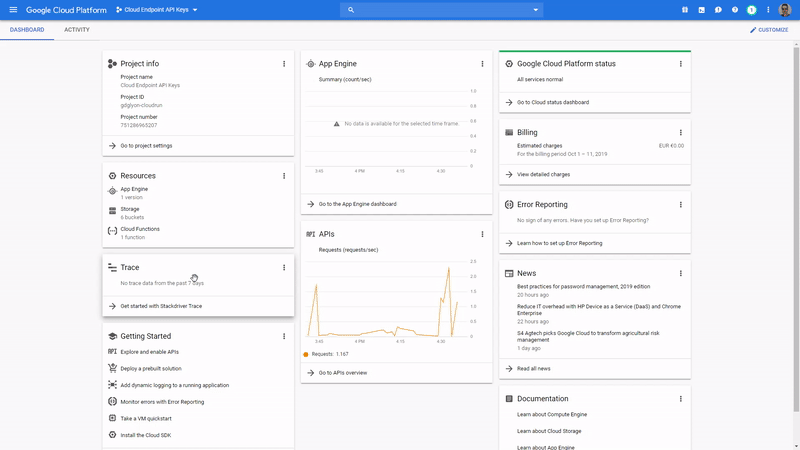
Task: Open News card options menu
Action: click(681, 273)
